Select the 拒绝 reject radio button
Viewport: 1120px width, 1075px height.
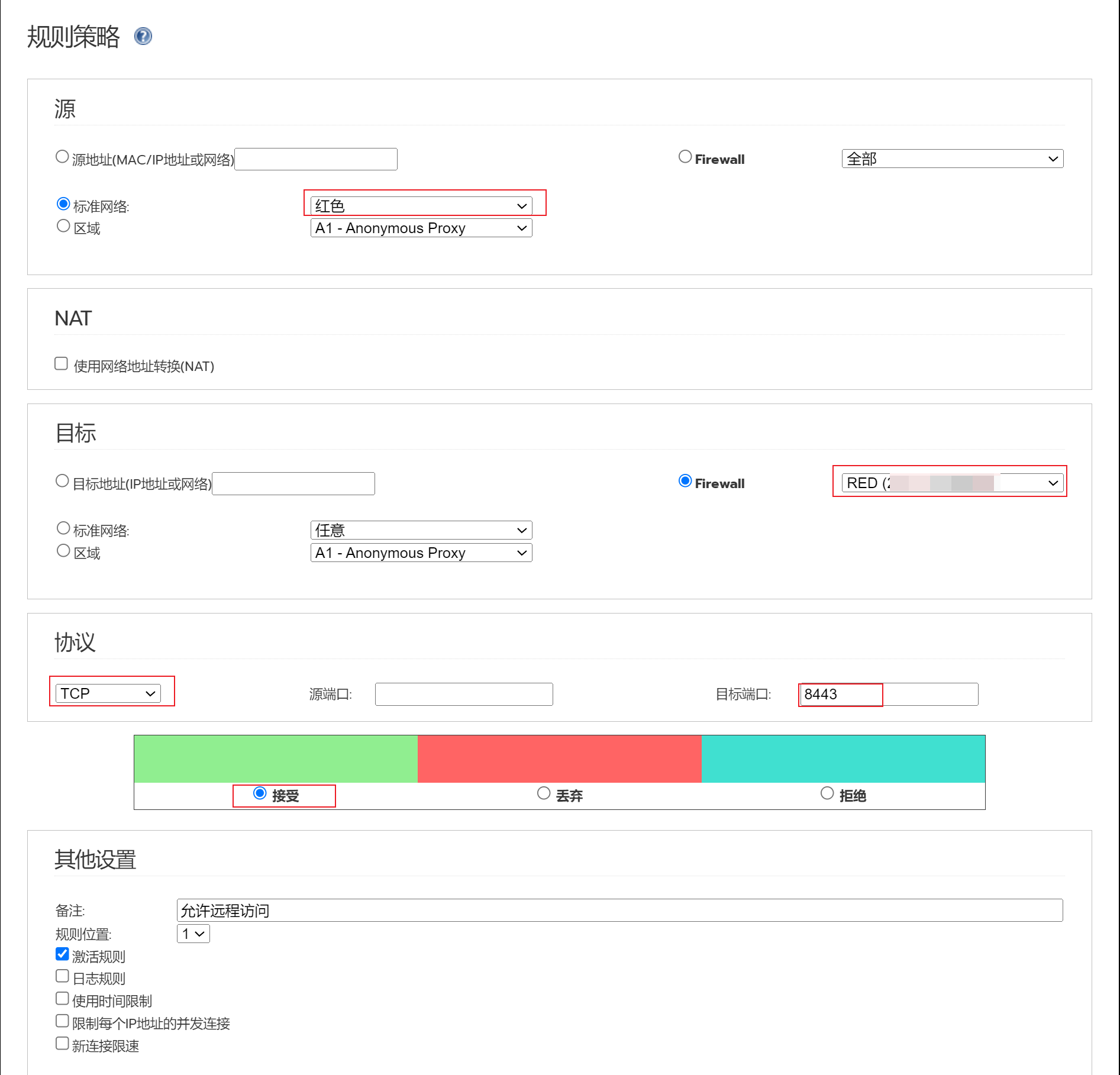click(827, 793)
